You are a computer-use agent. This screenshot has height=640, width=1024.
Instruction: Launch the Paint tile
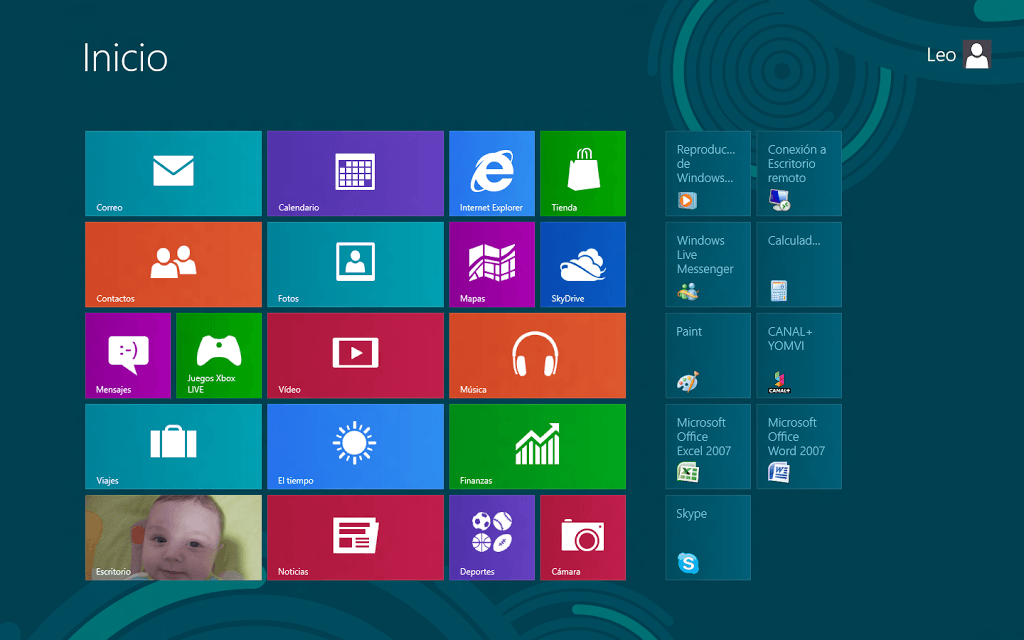(708, 355)
